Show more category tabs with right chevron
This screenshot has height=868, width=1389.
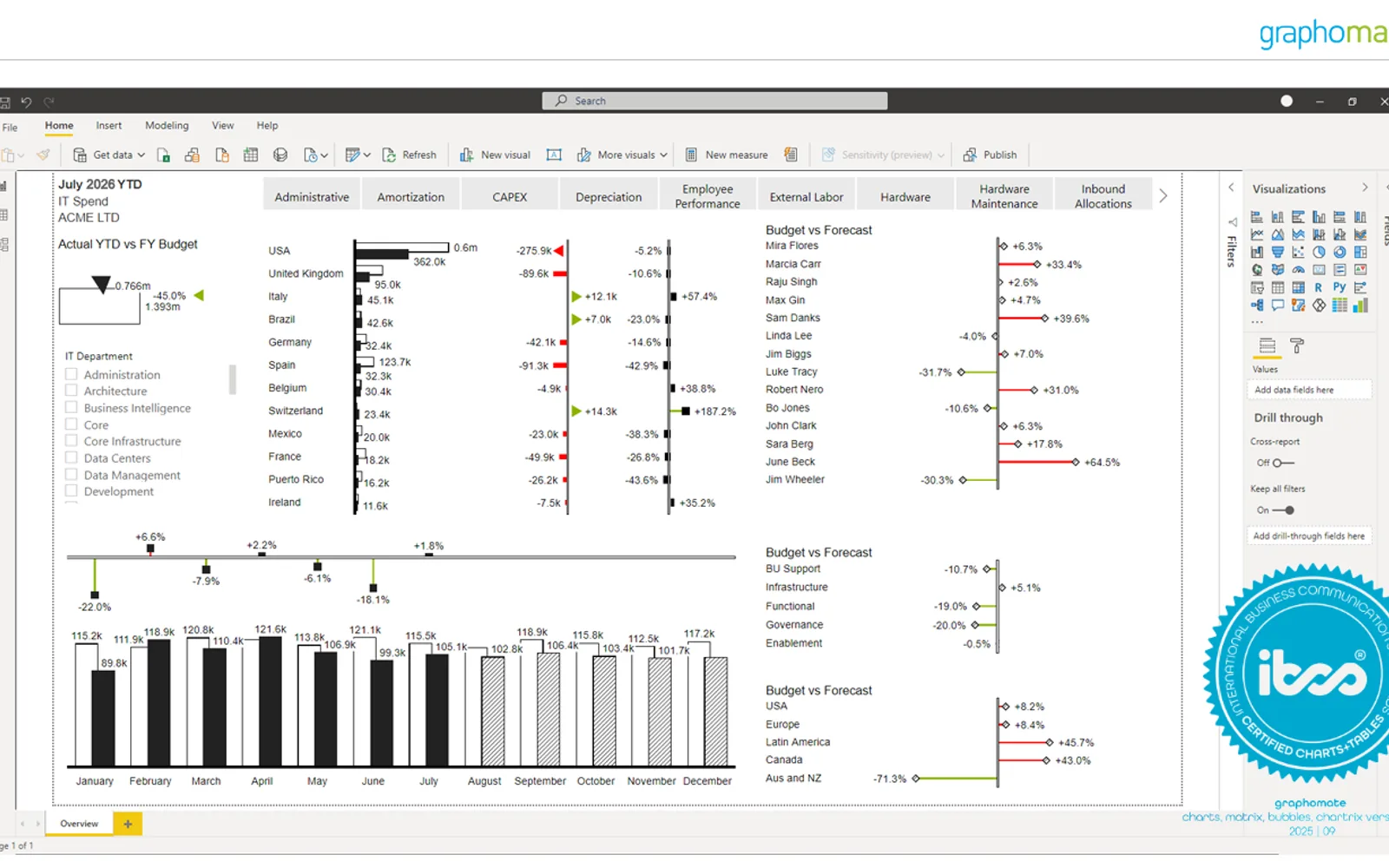tap(1163, 196)
